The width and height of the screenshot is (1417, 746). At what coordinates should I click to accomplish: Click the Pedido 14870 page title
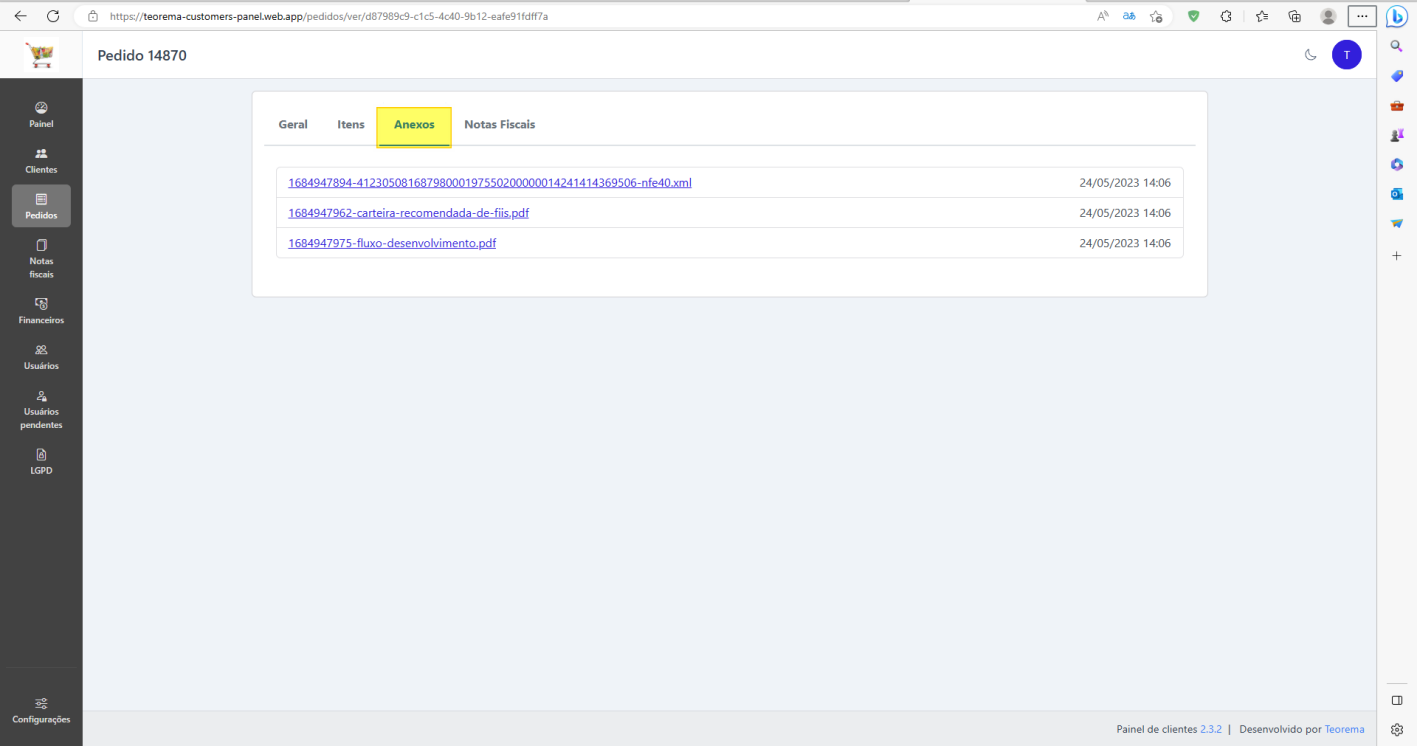[142, 55]
